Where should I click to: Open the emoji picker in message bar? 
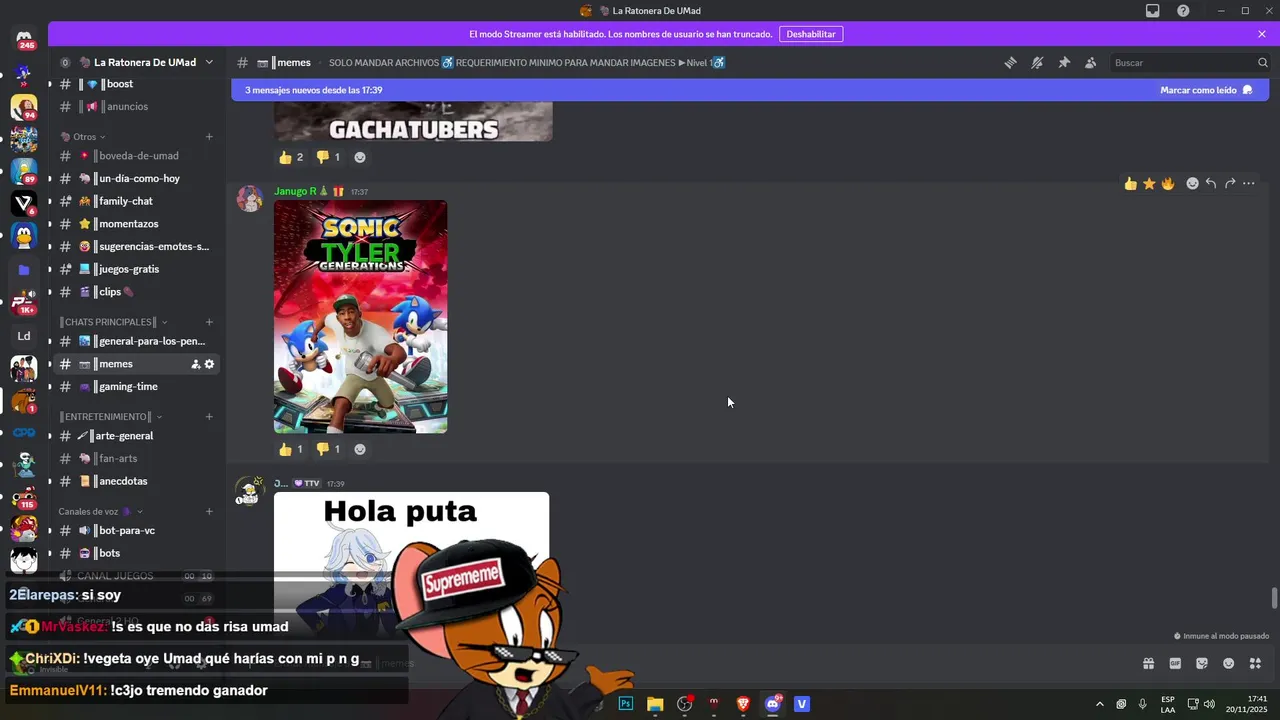1229,663
